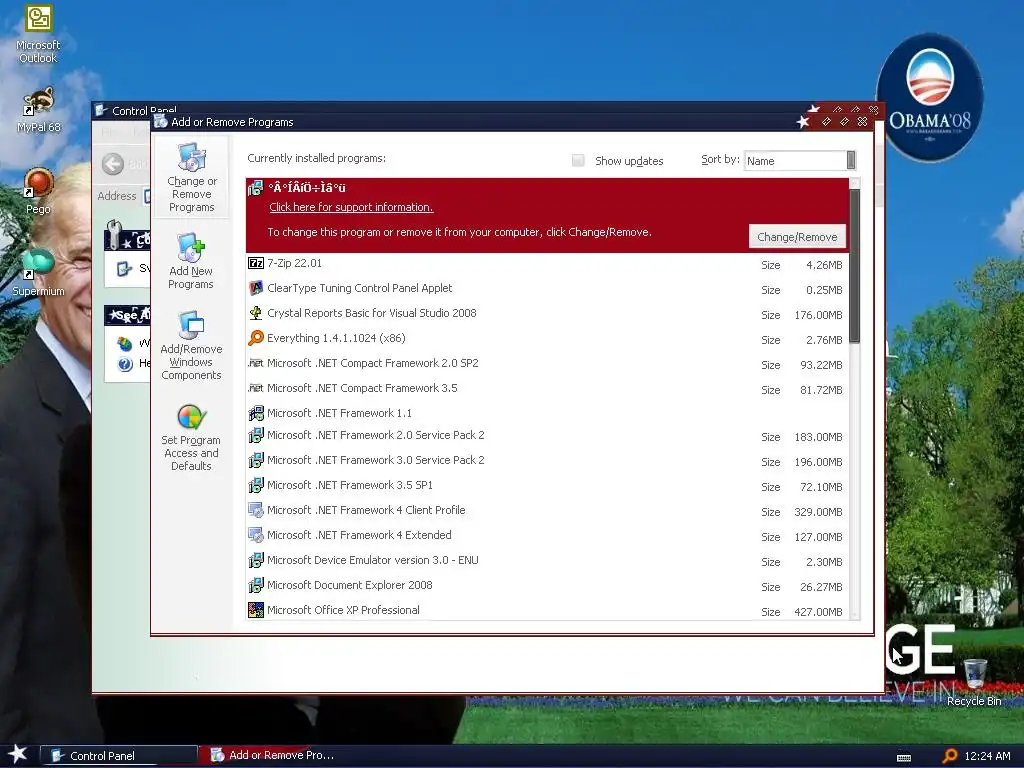Click the Everything 1.4.1.1024 magnifier icon
This screenshot has width=1024, height=768.
[256, 338]
